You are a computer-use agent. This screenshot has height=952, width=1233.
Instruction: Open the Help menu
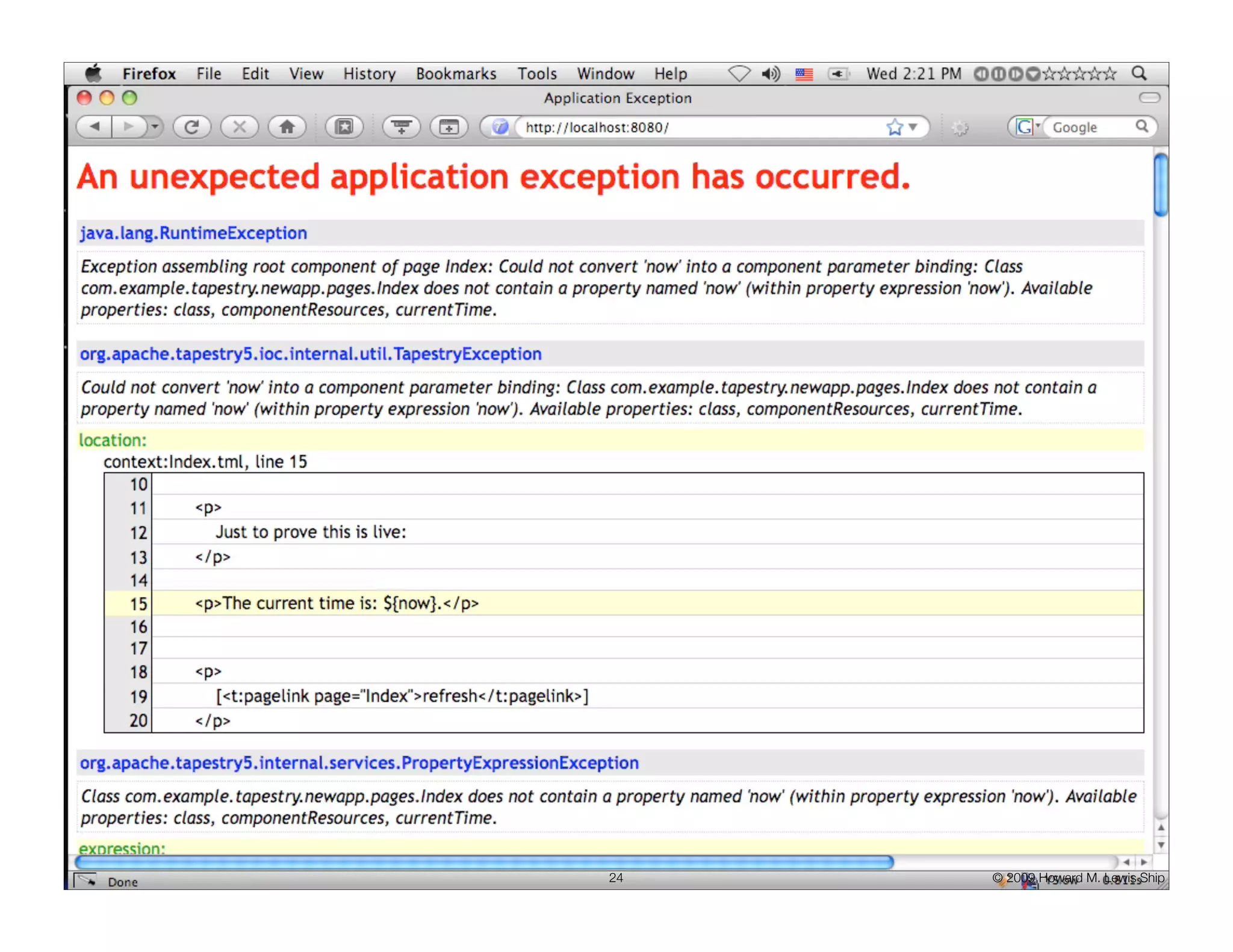pyautogui.click(x=671, y=73)
